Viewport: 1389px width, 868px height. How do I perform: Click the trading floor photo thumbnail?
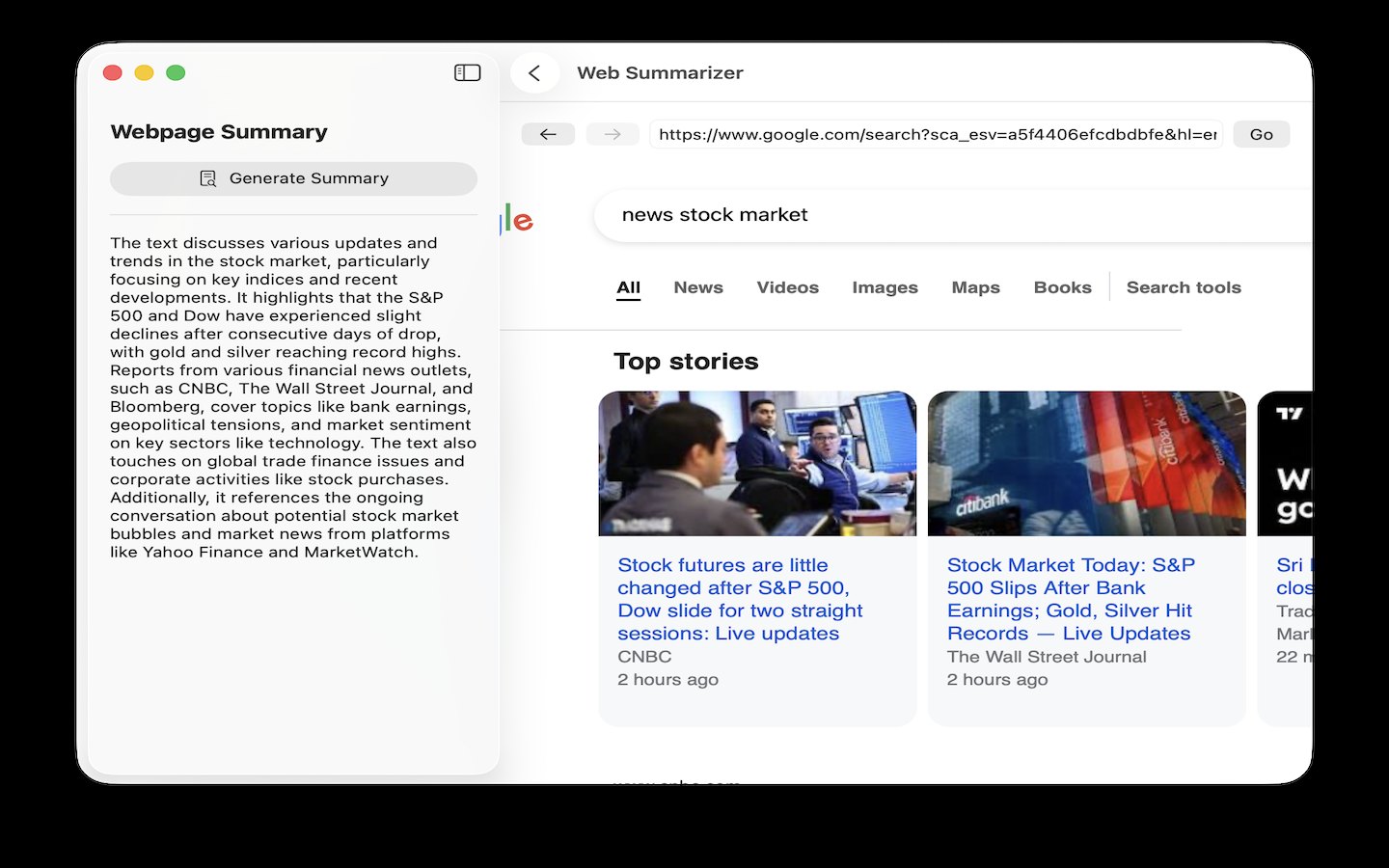pos(757,463)
